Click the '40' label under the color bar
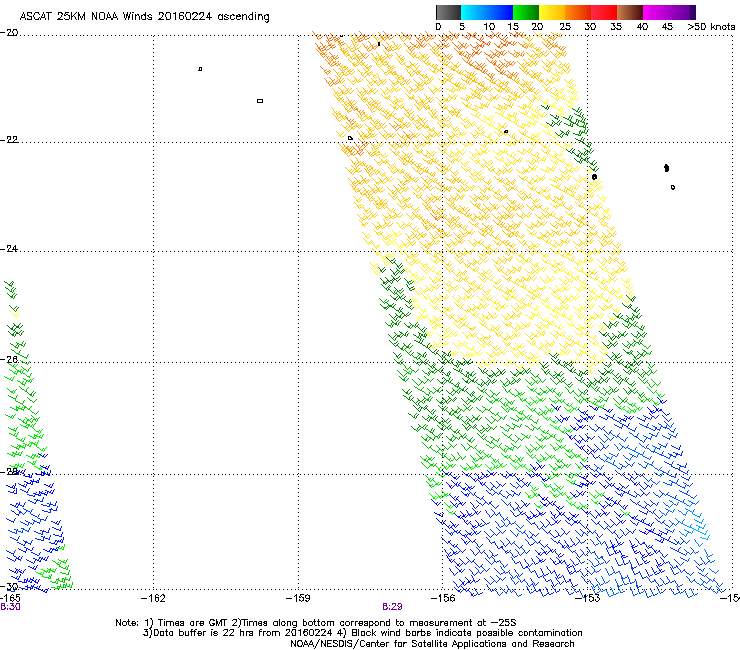The image size is (740, 650). point(642,27)
